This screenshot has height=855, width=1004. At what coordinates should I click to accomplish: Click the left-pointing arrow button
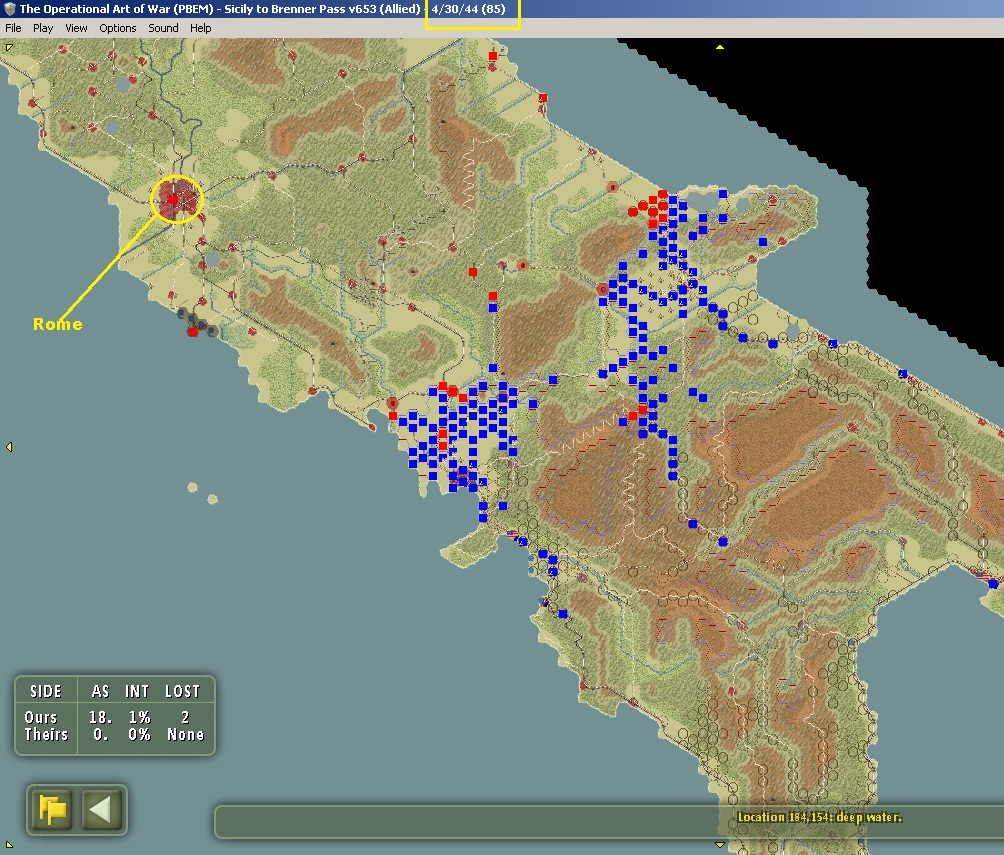click(x=101, y=810)
